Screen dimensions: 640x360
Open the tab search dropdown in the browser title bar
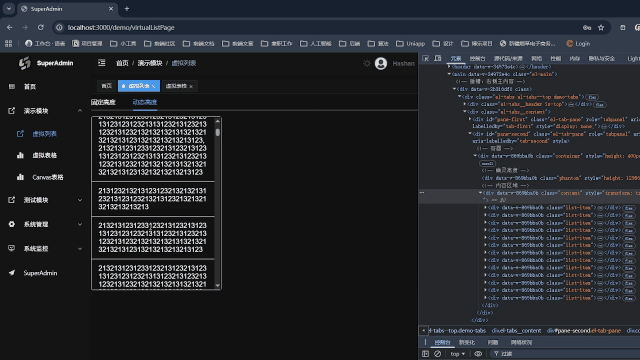[9, 9]
